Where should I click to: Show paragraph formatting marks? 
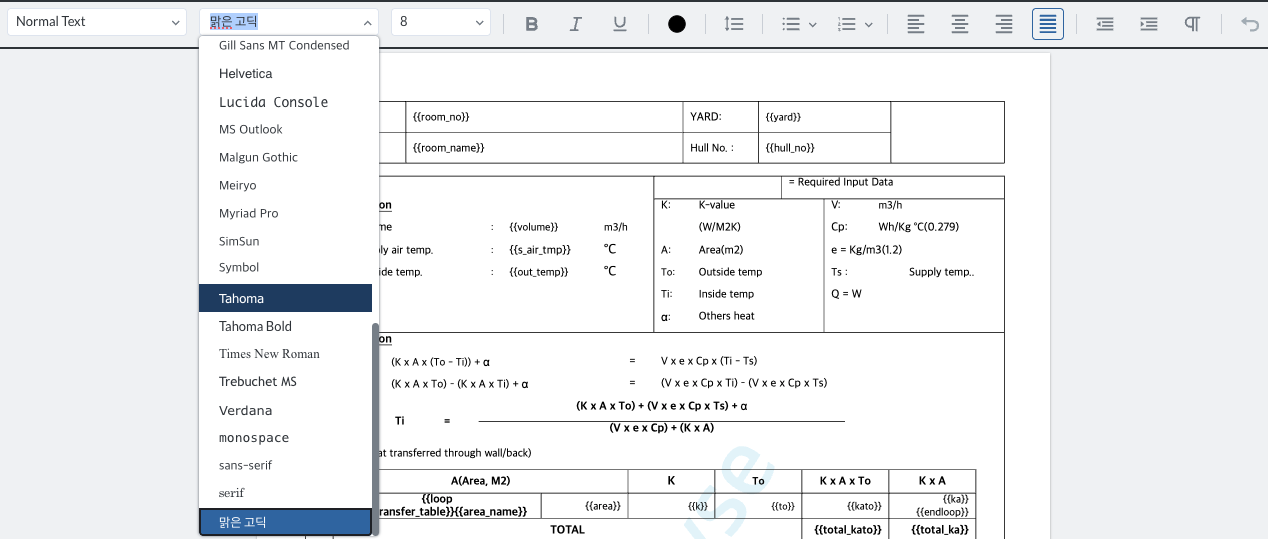point(1192,24)
